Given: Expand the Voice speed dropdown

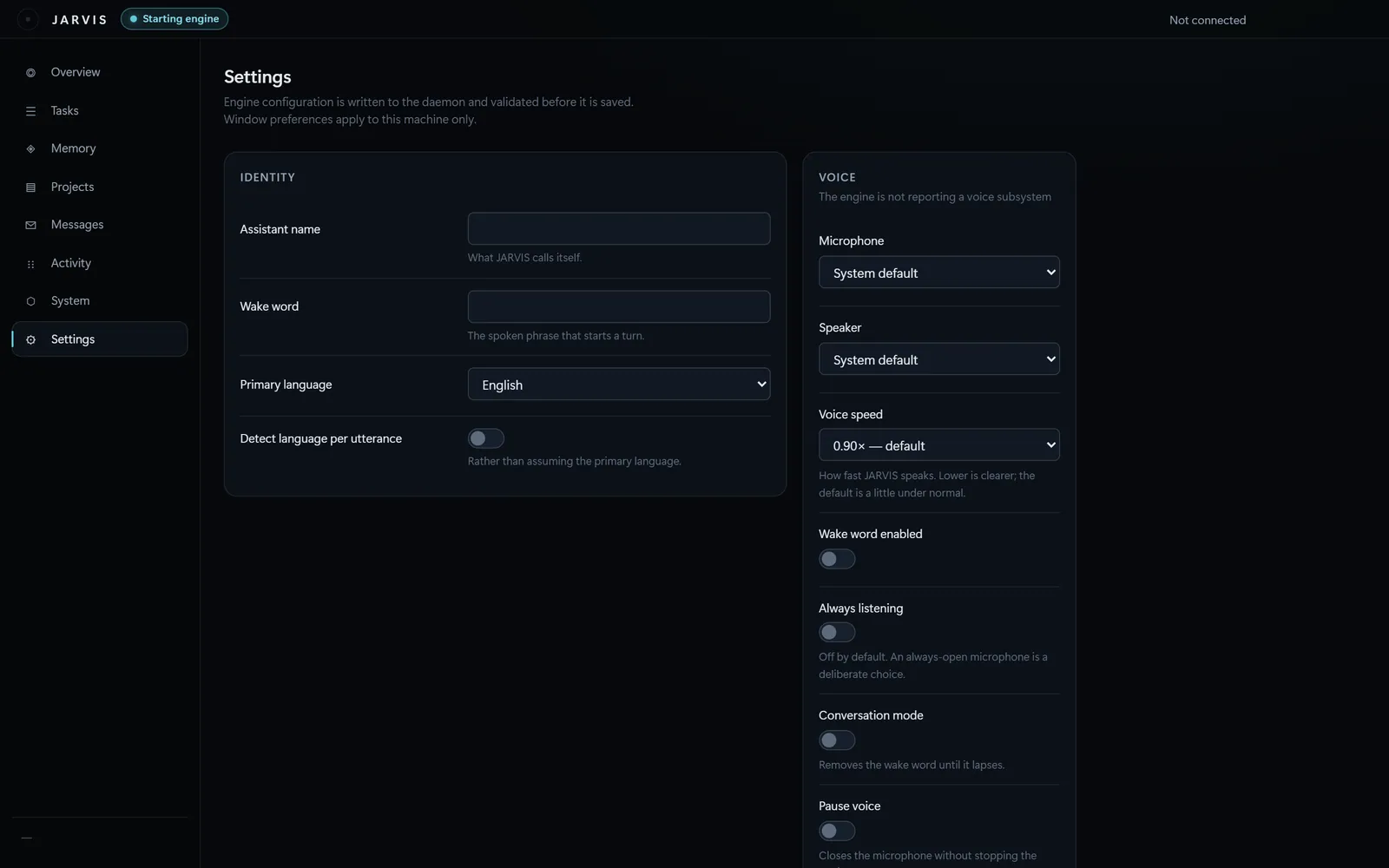Looking at the screenshot, I should tap(938, 445).
